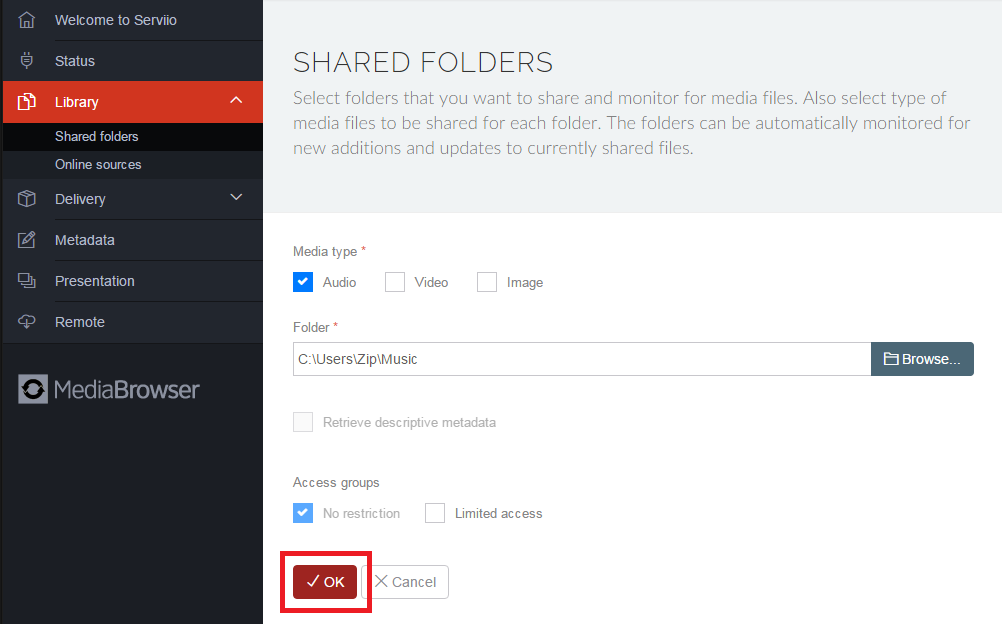1002x624 pixels.
Task: Click the plug icon next to Status
Action: coord(27,61)
